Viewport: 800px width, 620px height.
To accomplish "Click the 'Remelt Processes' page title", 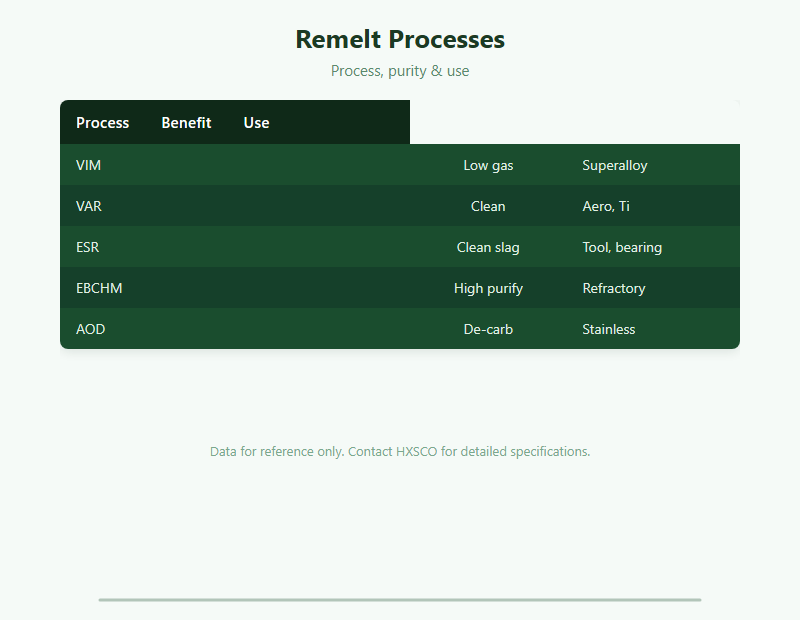I will (400, 39).
